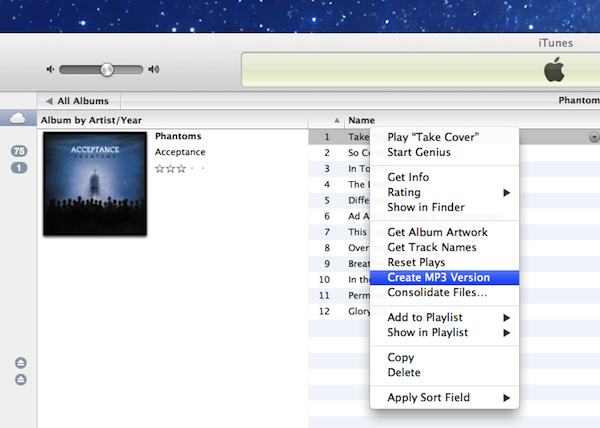This screenshot has width=600, height=428.
Task: Click the volume slider knob
Action: tap(107, 70)
